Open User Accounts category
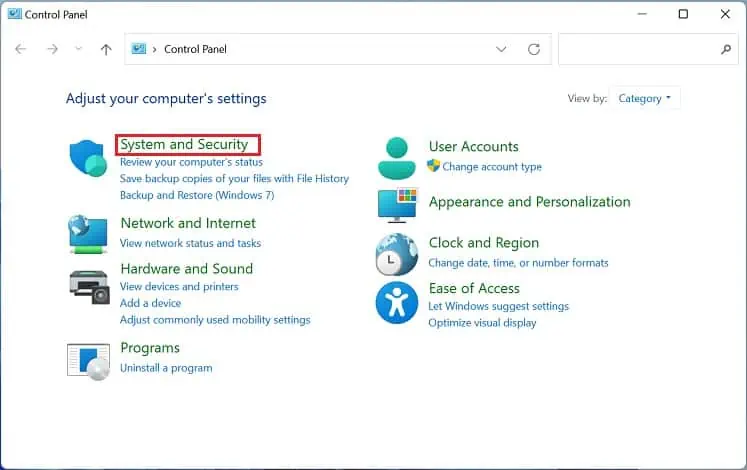The image size is (747, 470). coord(474,146)
